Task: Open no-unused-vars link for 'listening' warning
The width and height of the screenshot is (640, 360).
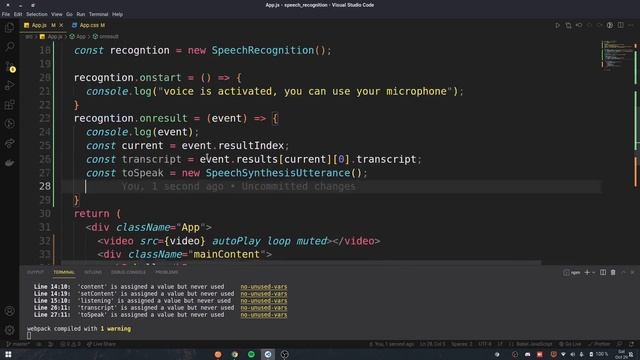Action: point(264,301)
